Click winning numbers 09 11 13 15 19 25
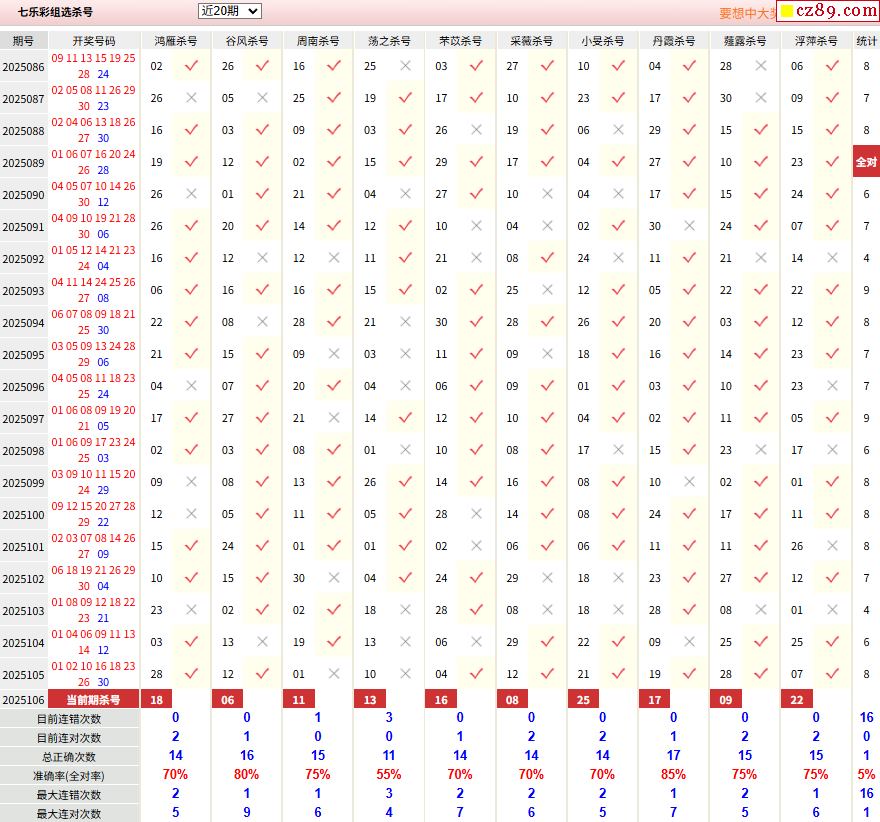 (94, 58)
